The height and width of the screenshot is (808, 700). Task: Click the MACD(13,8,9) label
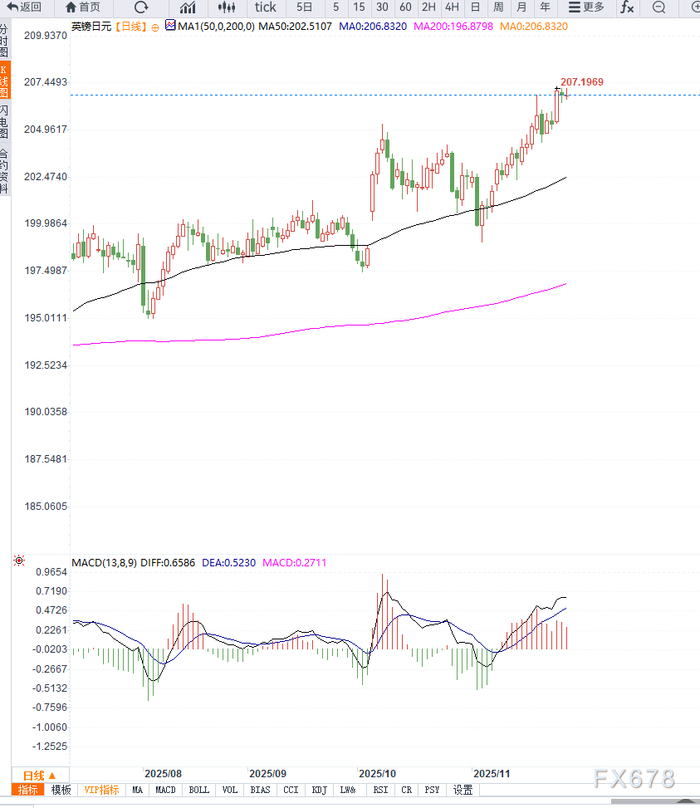[x=104, y=563]
